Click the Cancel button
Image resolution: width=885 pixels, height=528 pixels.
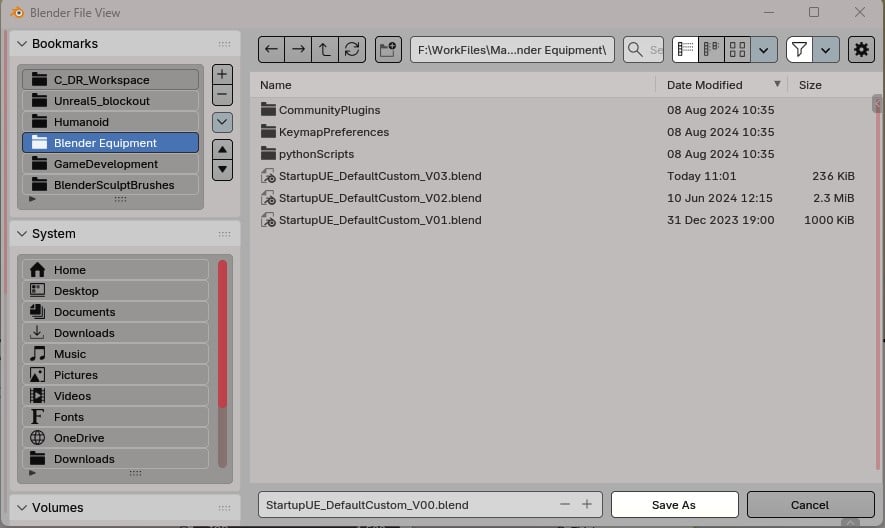tap(810, 505)
